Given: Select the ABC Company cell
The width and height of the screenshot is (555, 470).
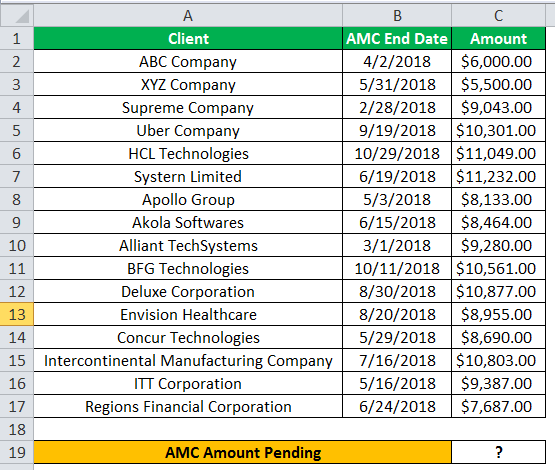Looking at the screenshot, I should coord(188,62).
